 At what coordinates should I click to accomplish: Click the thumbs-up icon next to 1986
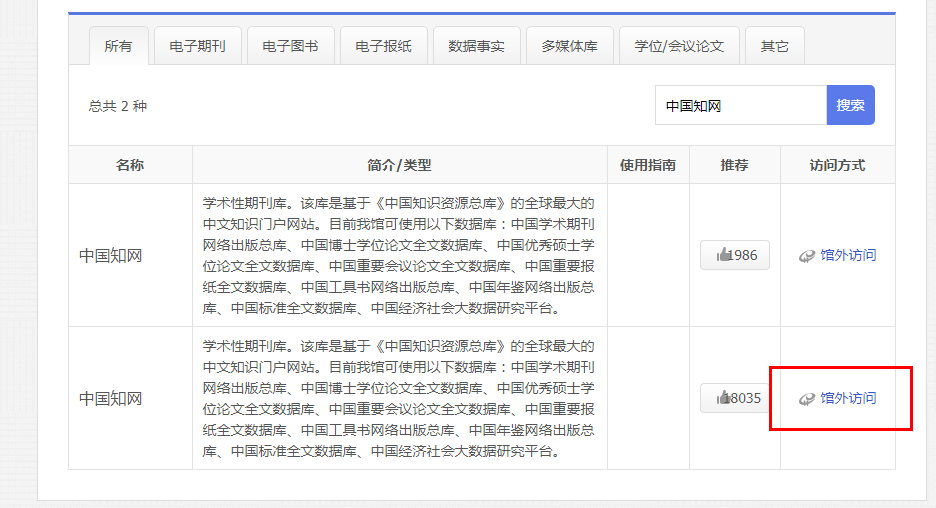pyautogui.click(x=723, y=255)
